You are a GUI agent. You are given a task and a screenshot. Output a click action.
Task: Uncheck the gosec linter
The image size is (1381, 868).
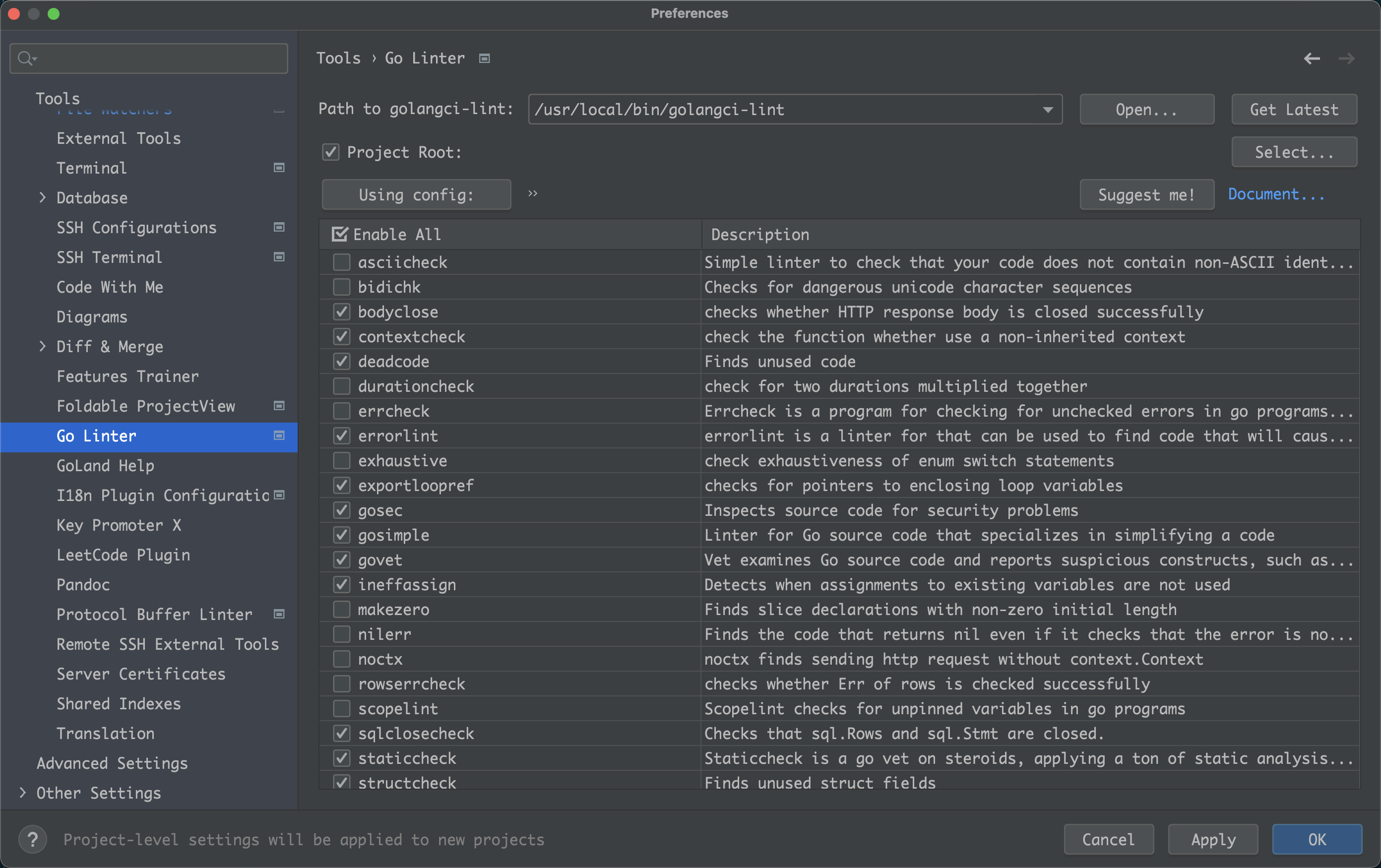342,510
